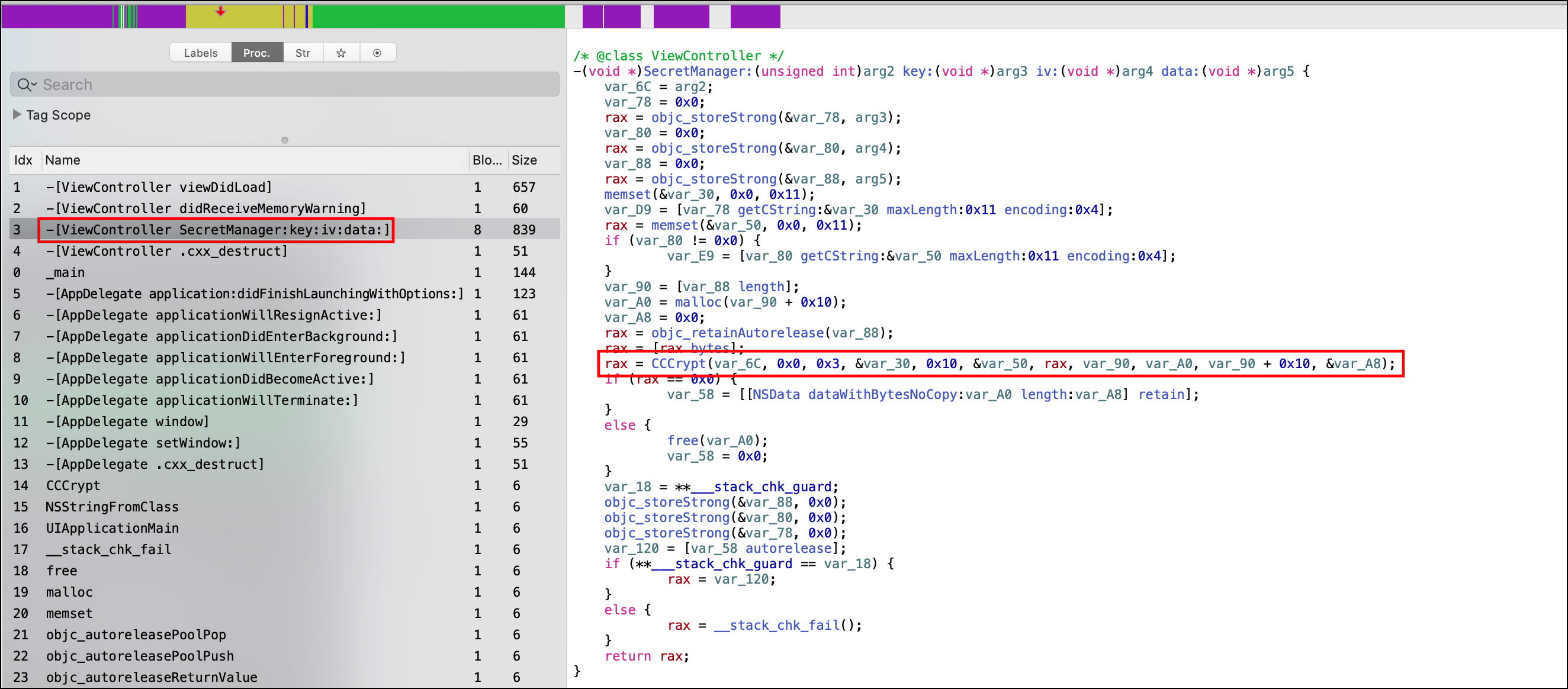Image resolution: width=1568 pixels, height=689 pixels.
Task: Open the starred bookmarks tab
Action: [x=341, y=53]
